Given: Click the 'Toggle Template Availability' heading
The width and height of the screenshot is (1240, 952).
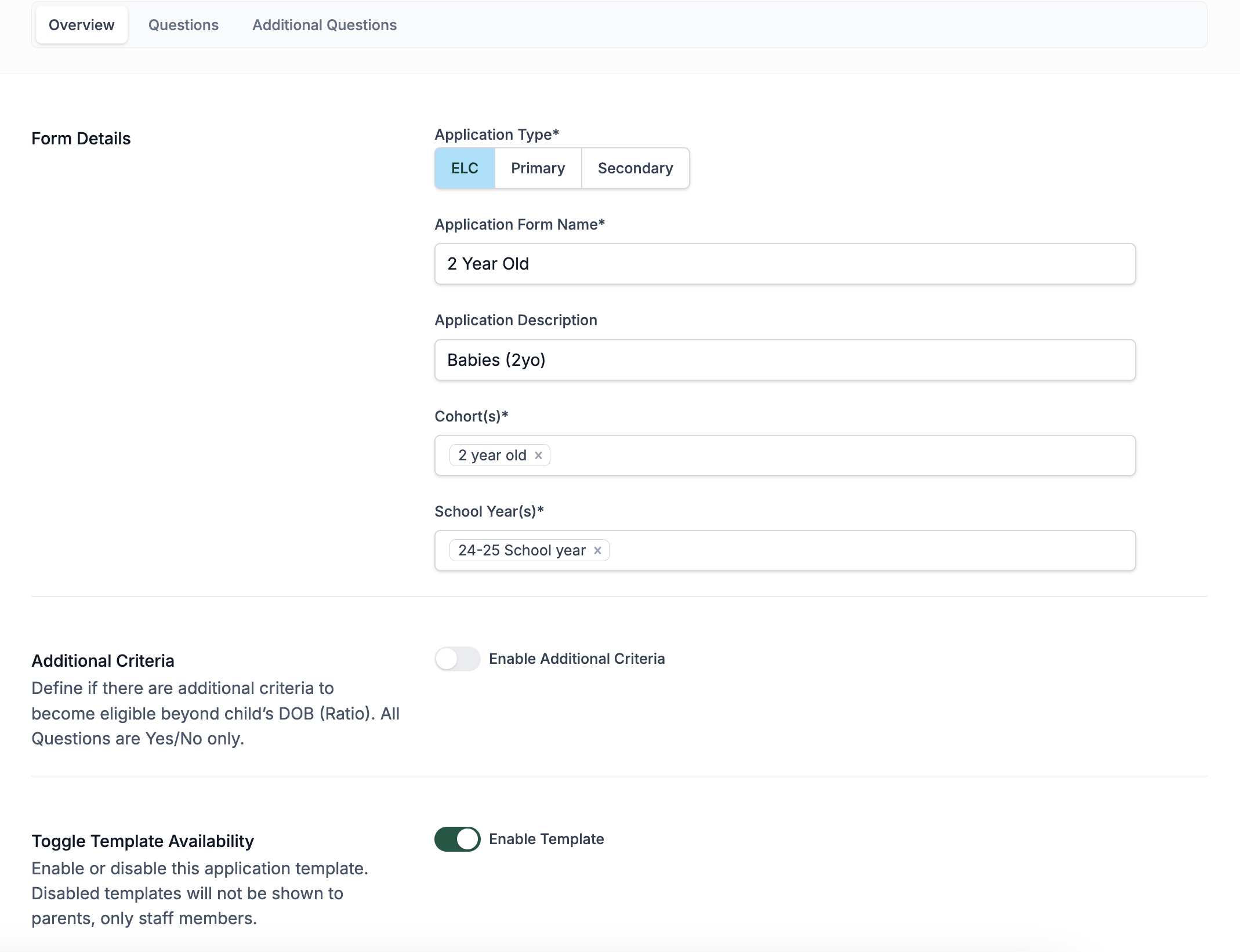Looking at the screenshot, I should tap(143, 841).
